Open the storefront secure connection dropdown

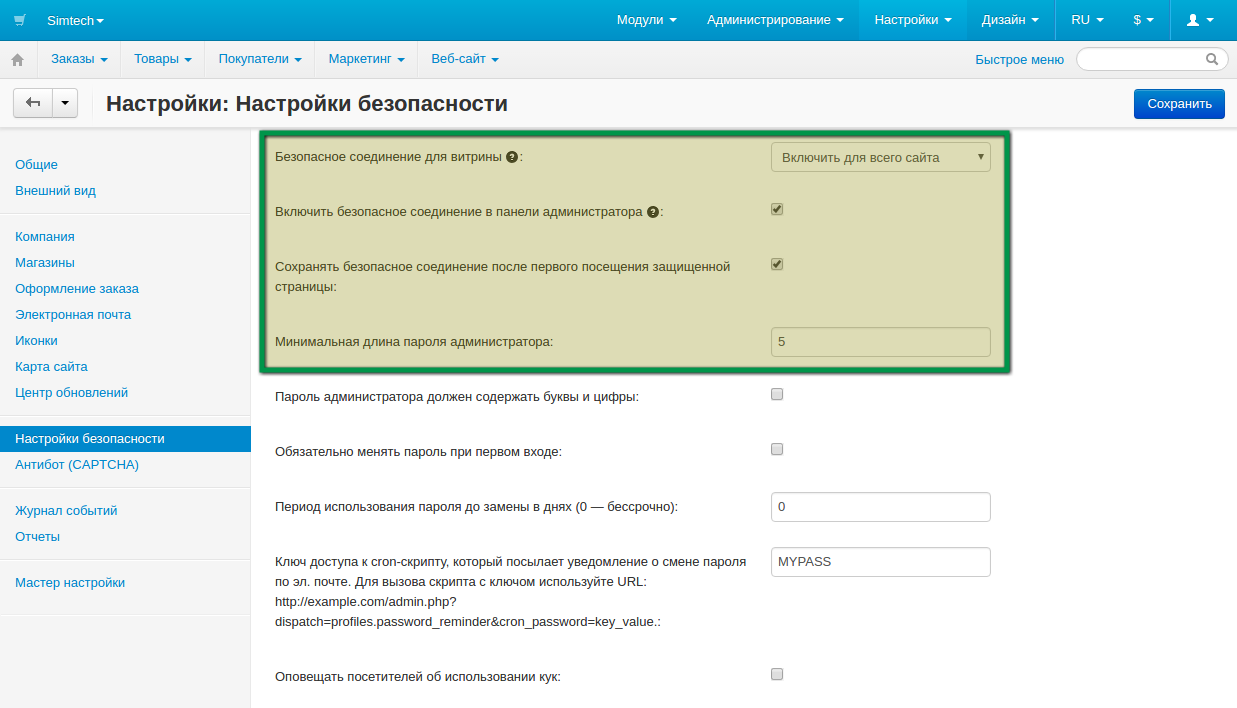click(880, 157)
